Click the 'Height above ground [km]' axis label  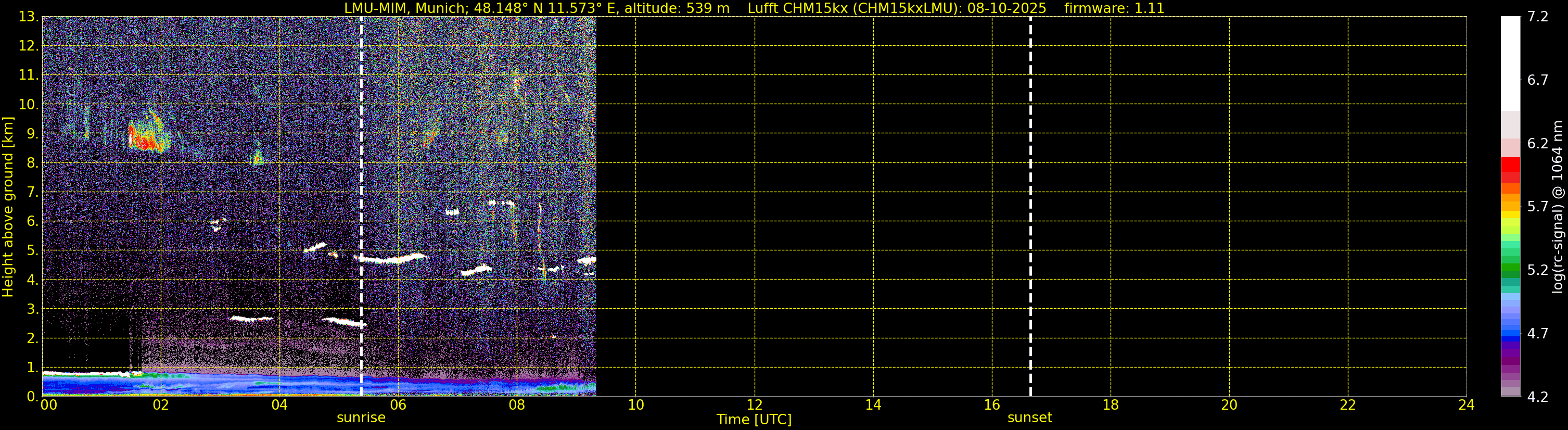tap(8, 207)
